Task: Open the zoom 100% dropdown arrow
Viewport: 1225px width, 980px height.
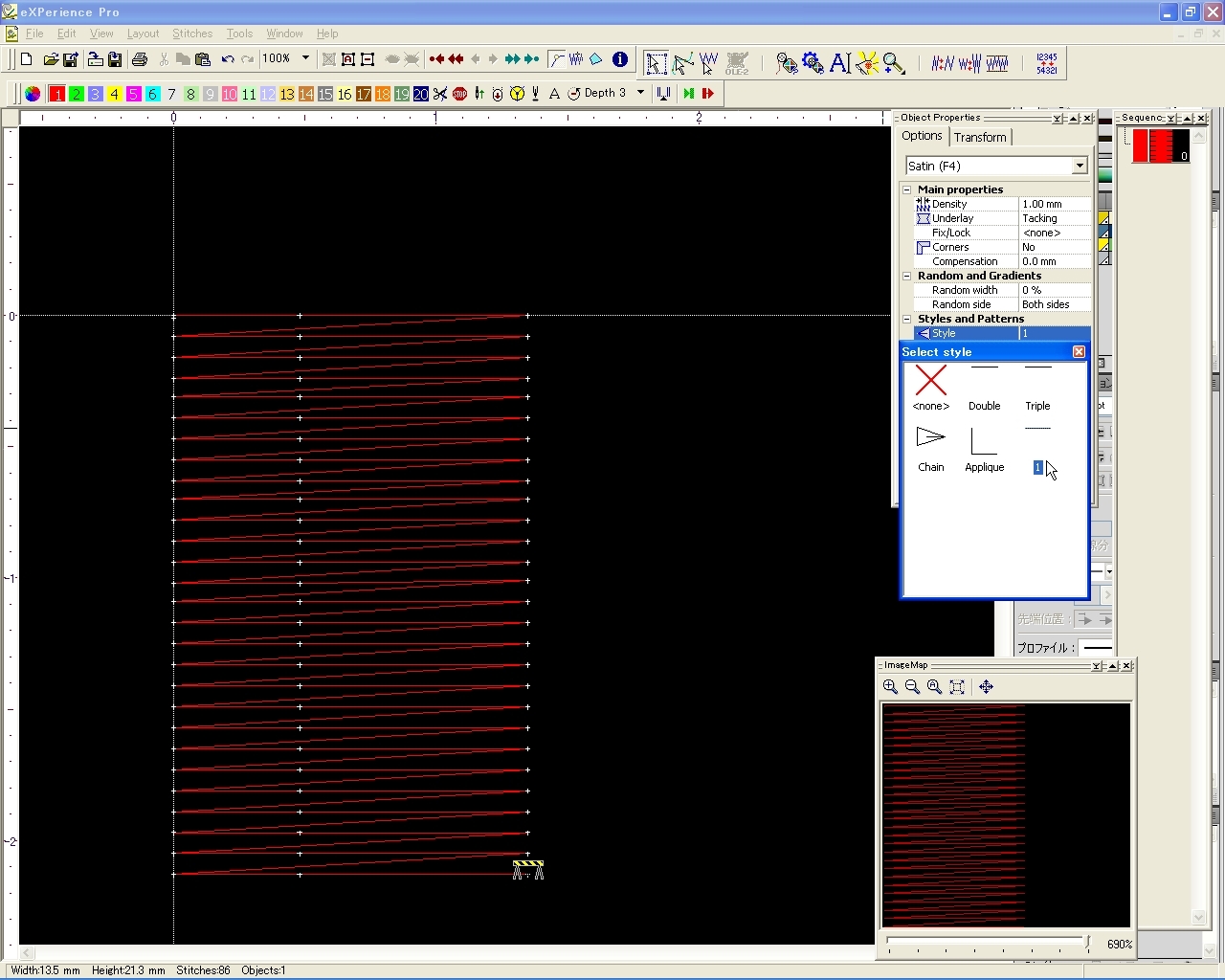Action: [x=306, y=58]
